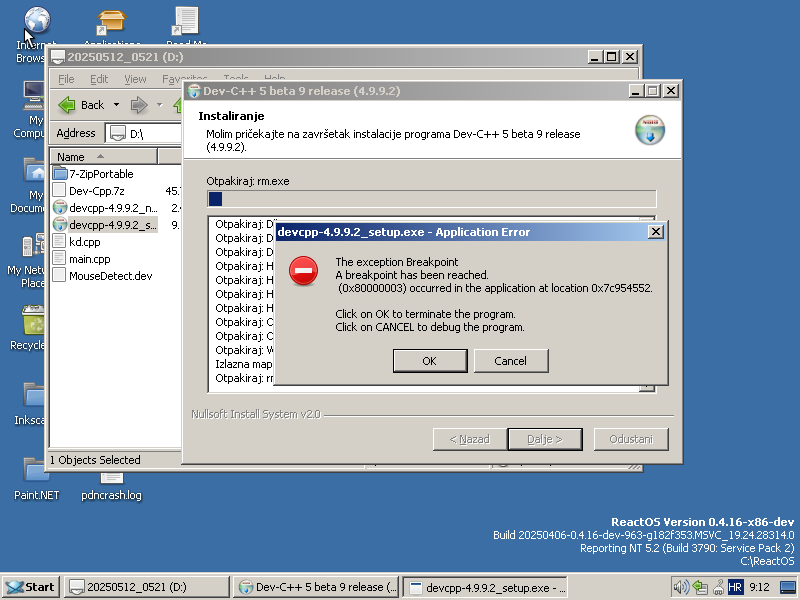Open the My Documents desktop icon
800x600 pixels.
click(29, 185)
